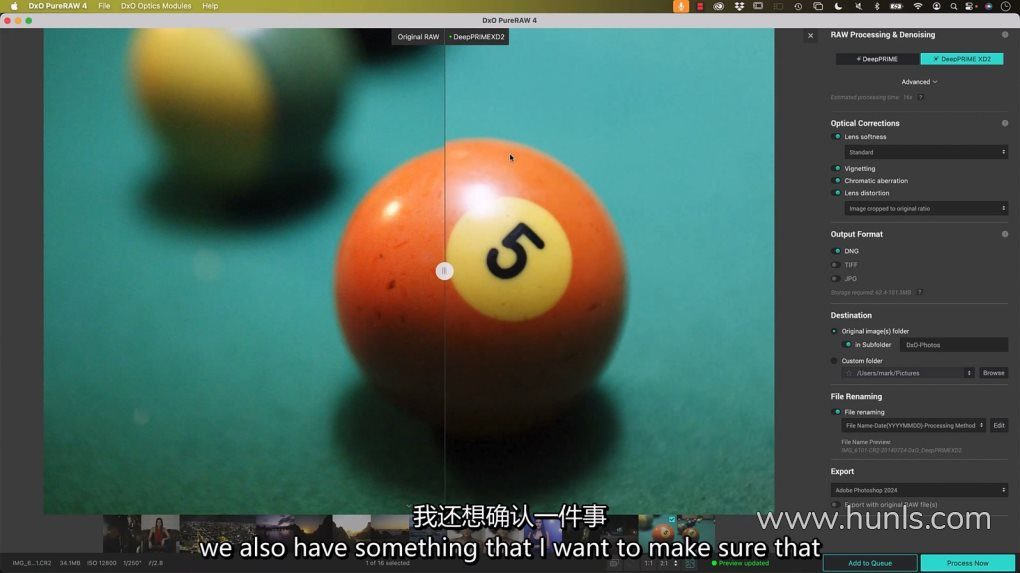Toggle the in Subfolder option

pos(847,345)
